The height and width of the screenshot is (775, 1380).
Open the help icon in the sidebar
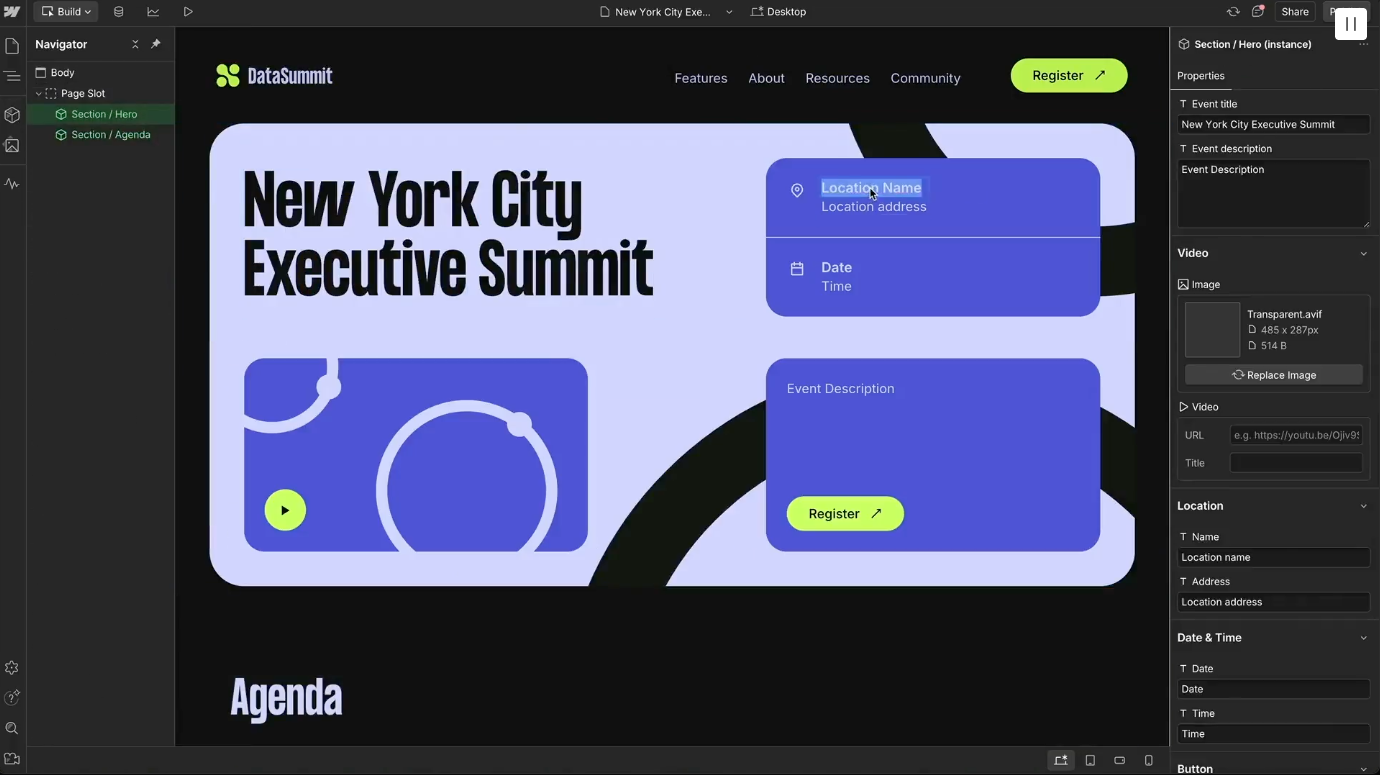(12, 697)
